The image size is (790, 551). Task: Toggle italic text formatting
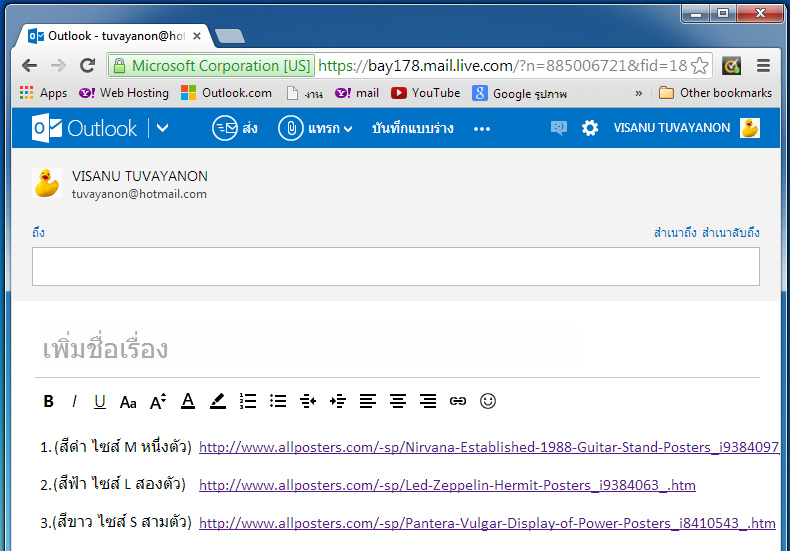[x=74, y=401]
